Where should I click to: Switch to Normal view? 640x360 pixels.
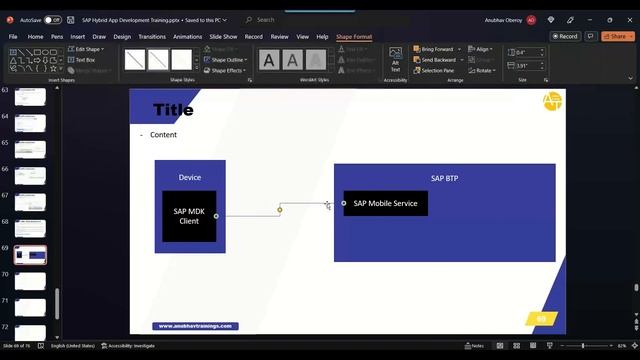pyautogui.click(x=500, y=346)
